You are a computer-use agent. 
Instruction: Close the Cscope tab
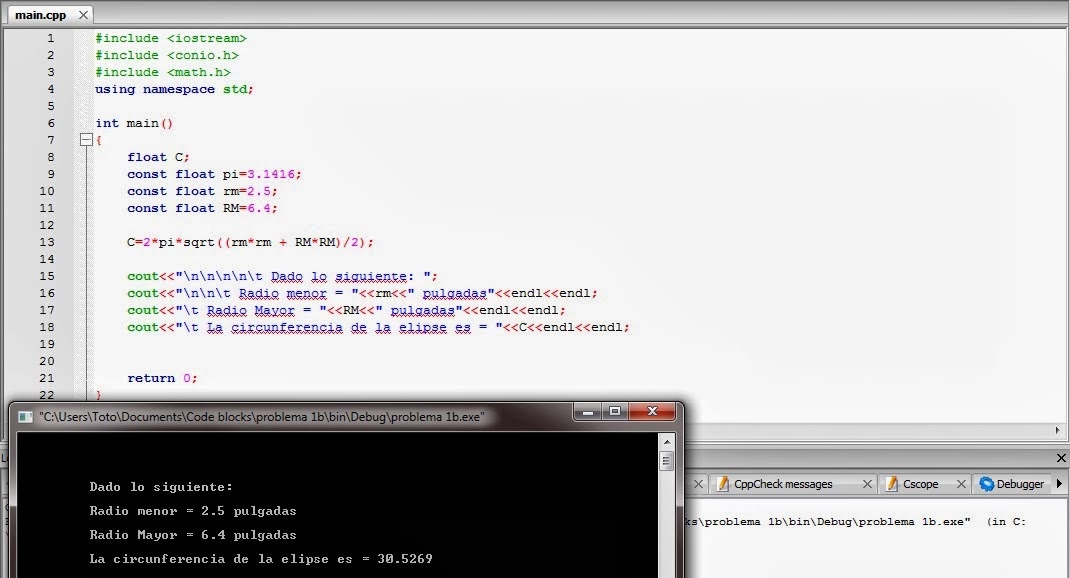959,484
